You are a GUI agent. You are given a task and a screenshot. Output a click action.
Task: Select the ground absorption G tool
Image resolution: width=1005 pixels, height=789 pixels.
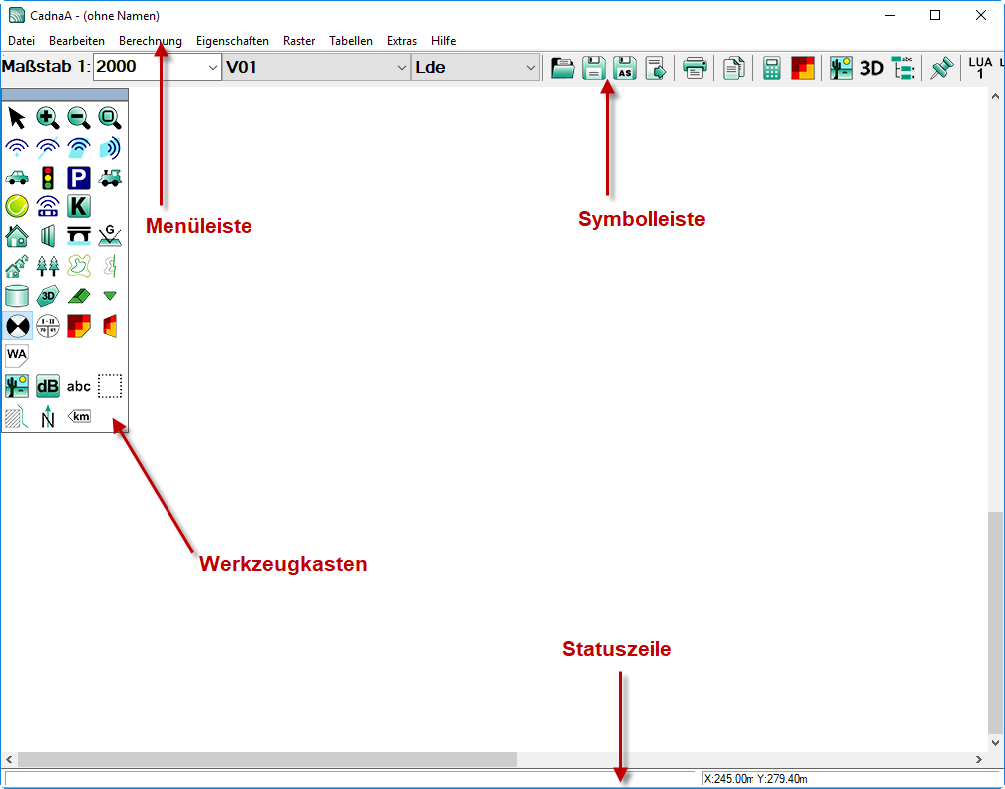click(x=110, y=237)
